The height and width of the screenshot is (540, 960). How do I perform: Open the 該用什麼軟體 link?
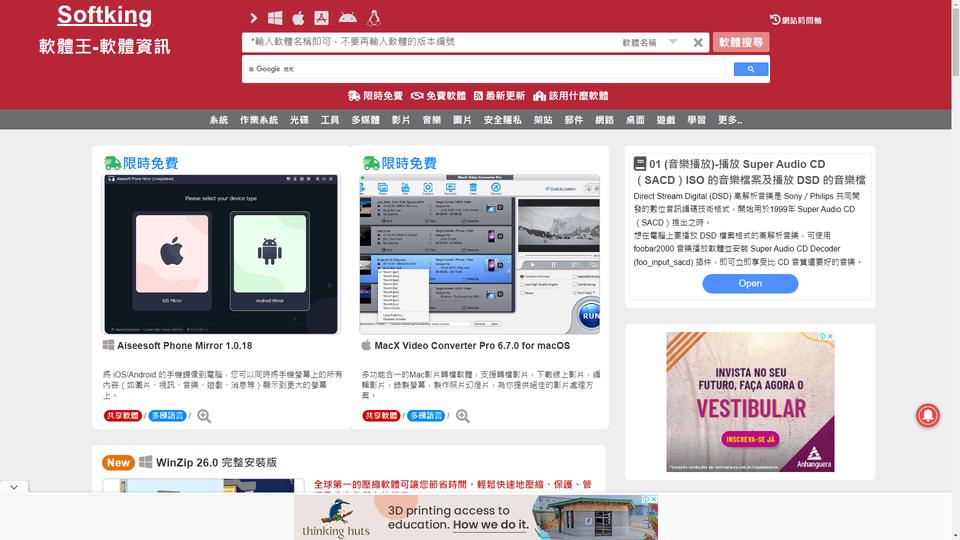[x=571, y=96]
